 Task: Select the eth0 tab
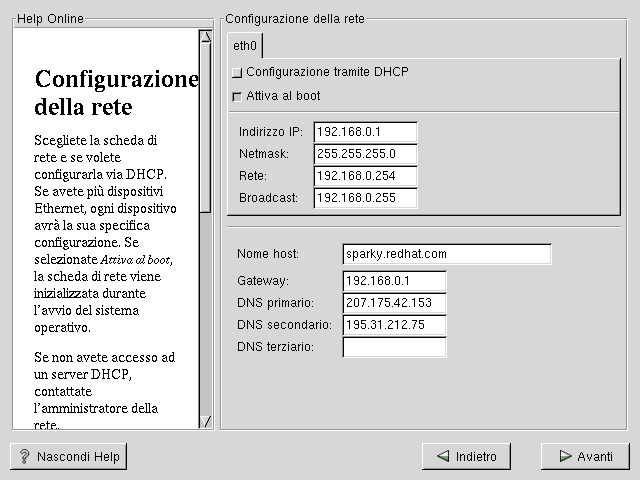tap(245, 46)
